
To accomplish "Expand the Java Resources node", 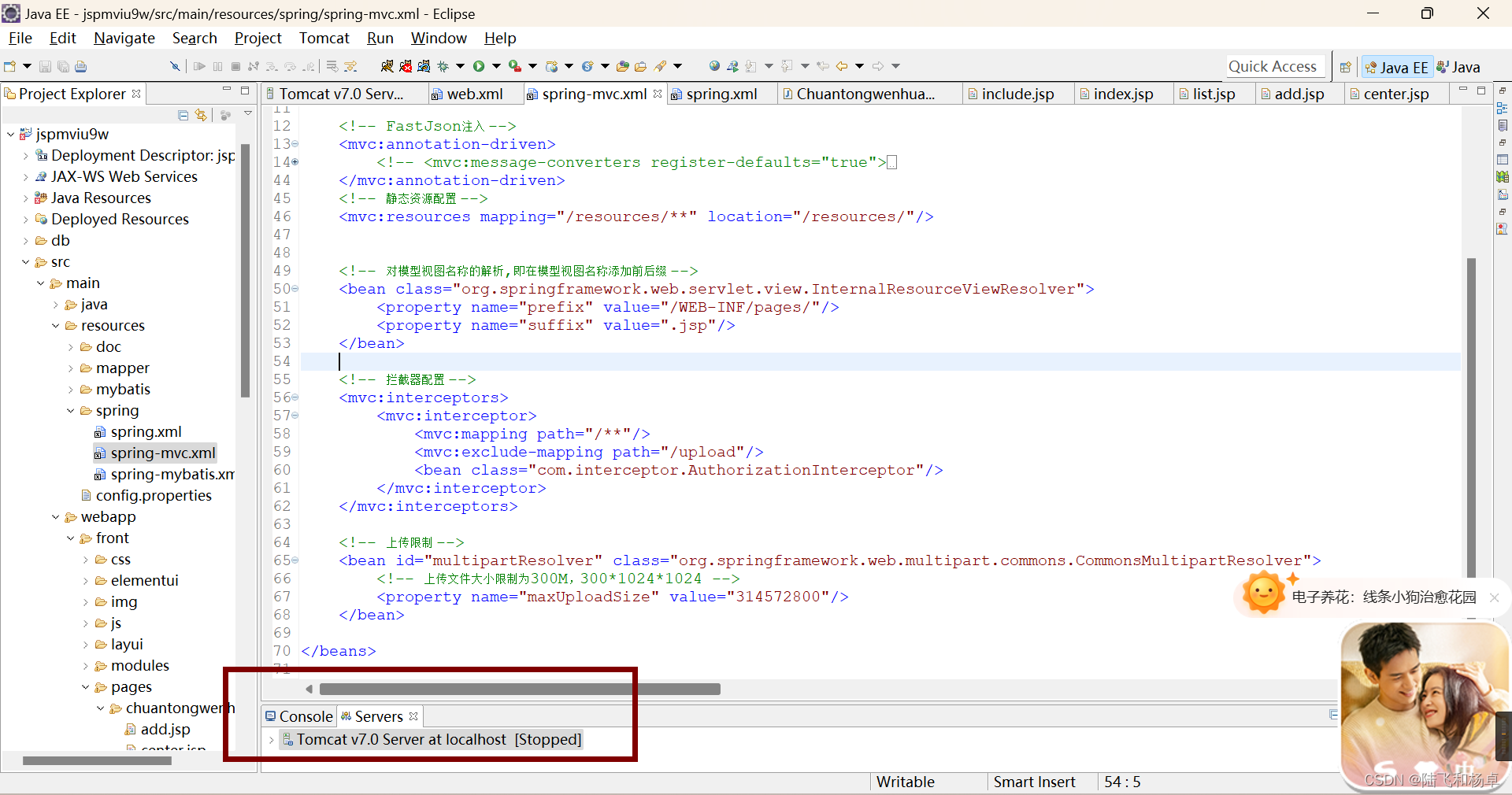I will click(x=26, y=198).
